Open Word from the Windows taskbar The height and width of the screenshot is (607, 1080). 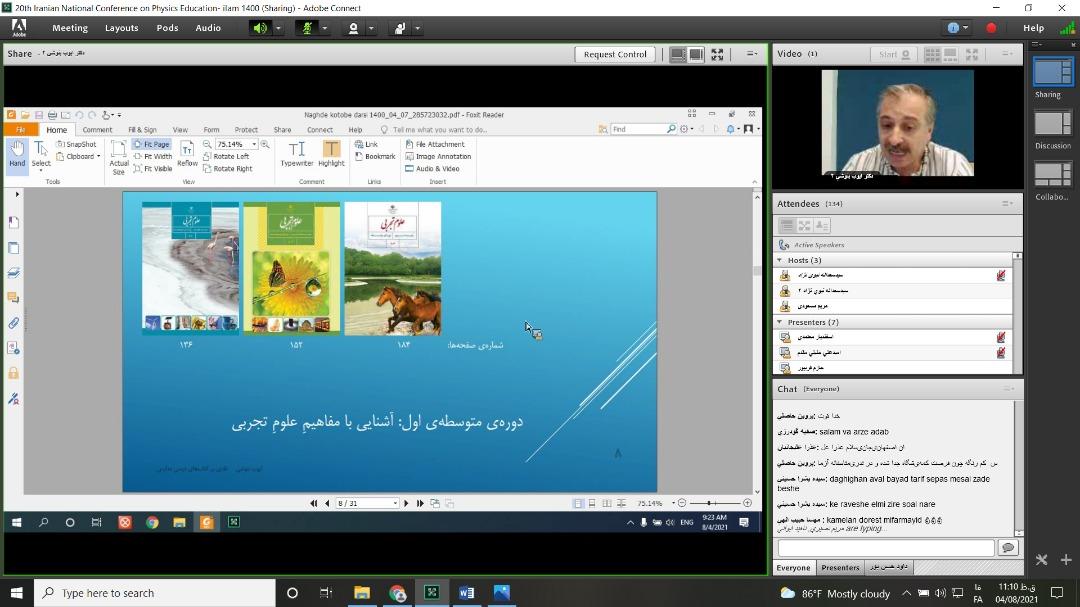click(x=466, y=593)
